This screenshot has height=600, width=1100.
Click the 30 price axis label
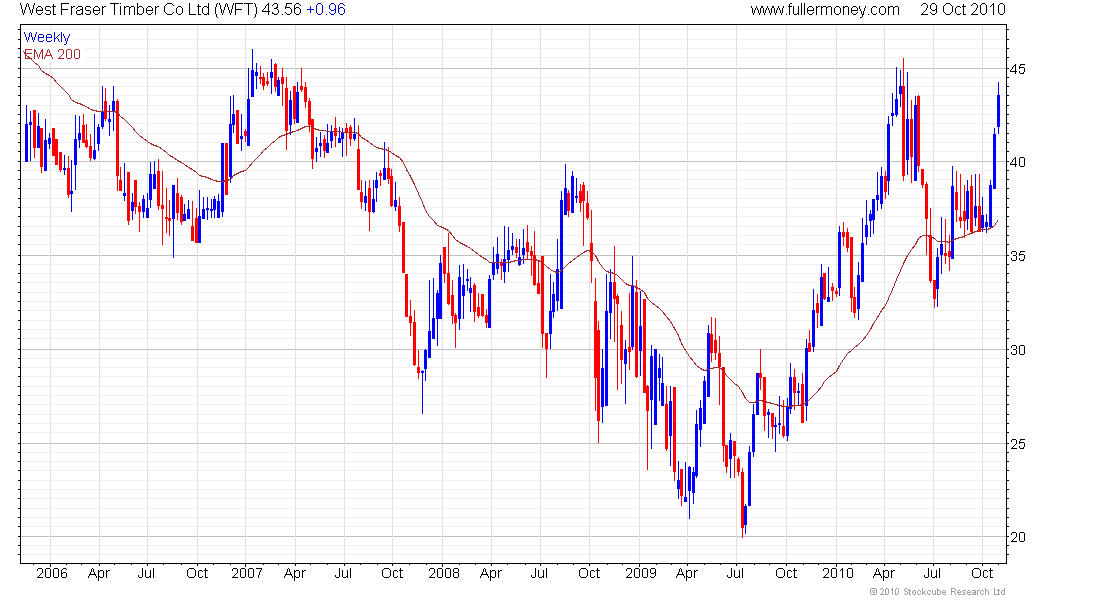(x=1017, y=350)
